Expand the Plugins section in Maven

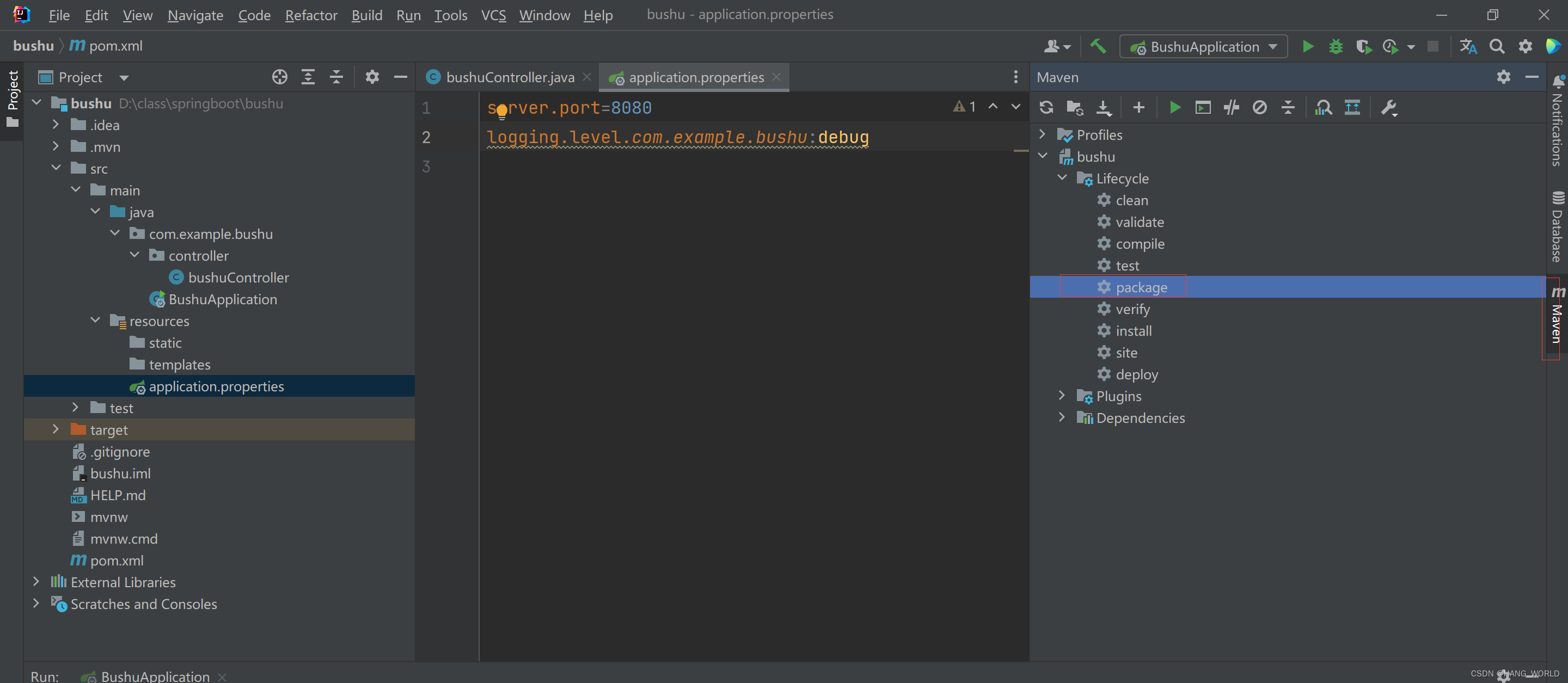(x=1063, y=395)
